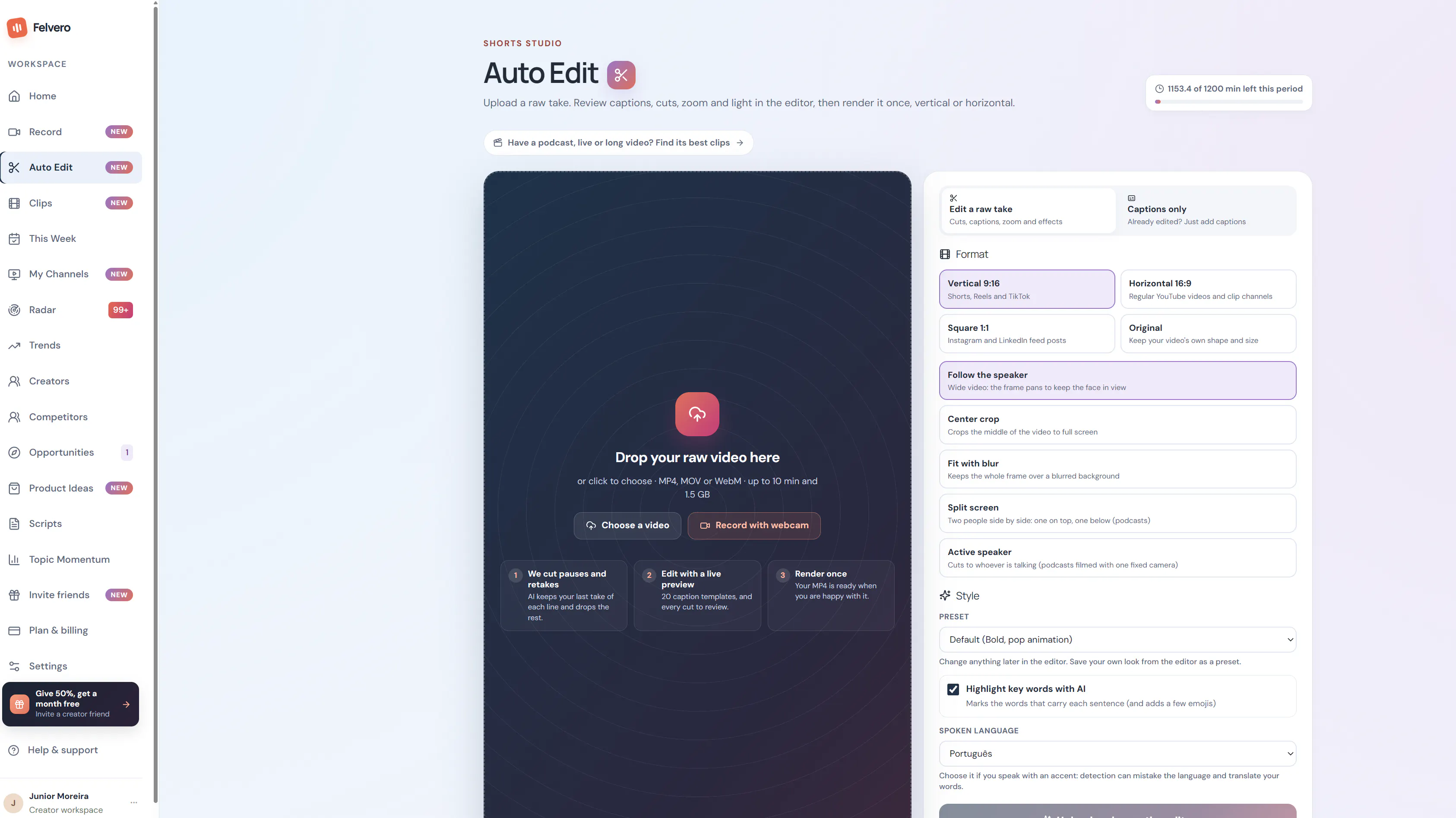Open Settings in the sidebar
This screenshot has width=1456, height=818.
coord(71,666)
